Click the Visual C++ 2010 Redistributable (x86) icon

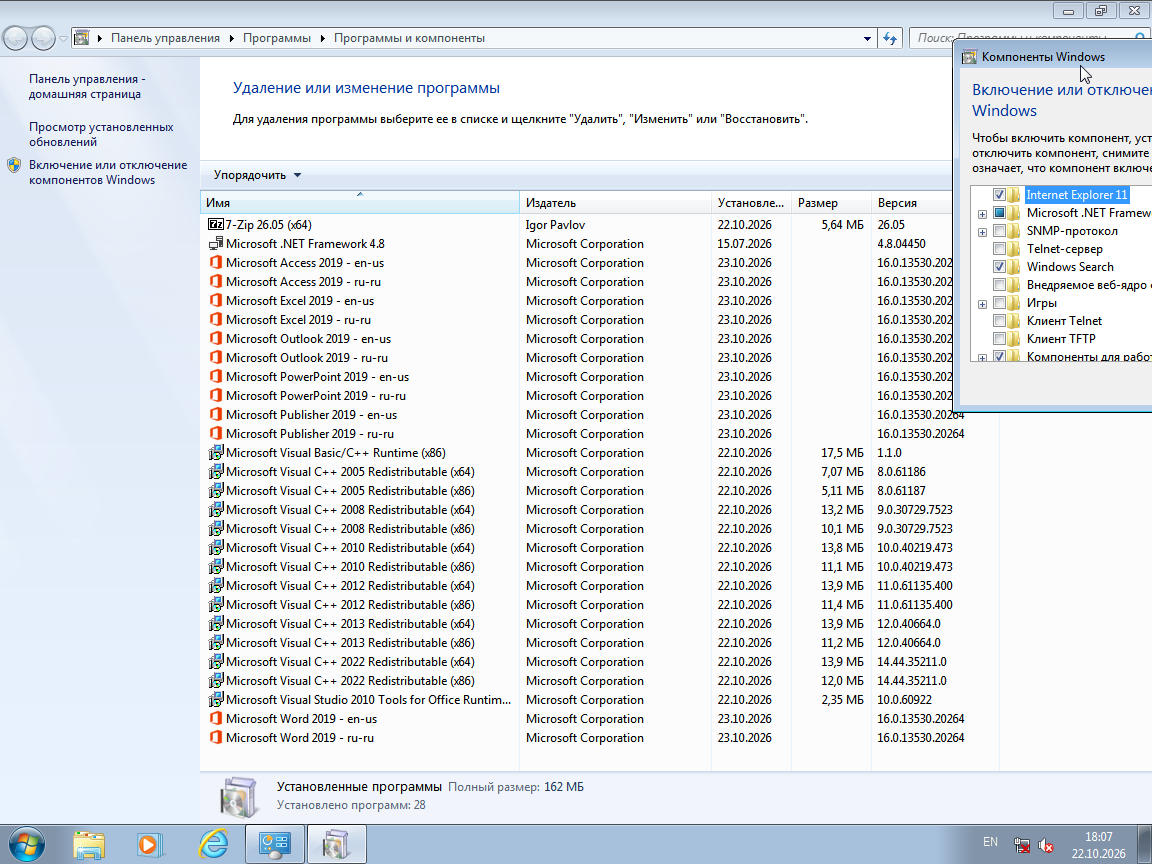click(215, 566)
